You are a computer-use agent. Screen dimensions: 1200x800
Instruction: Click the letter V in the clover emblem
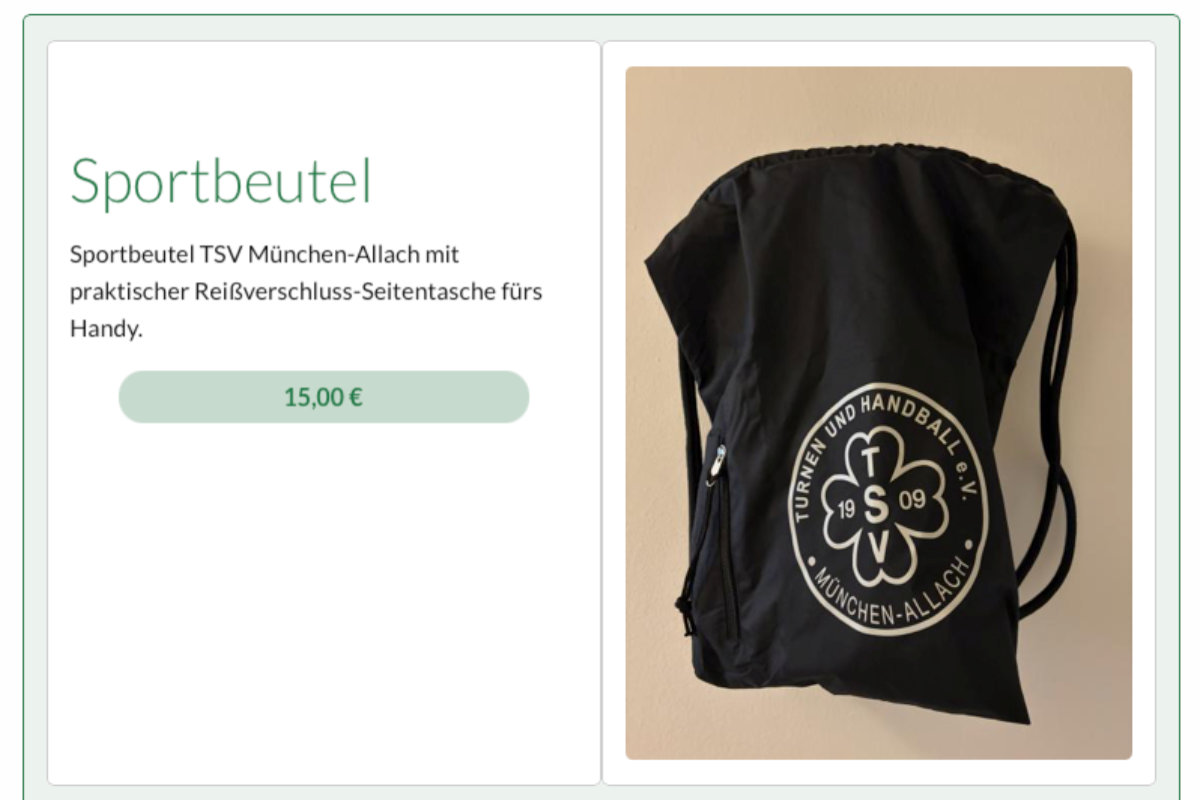(879, 548)
